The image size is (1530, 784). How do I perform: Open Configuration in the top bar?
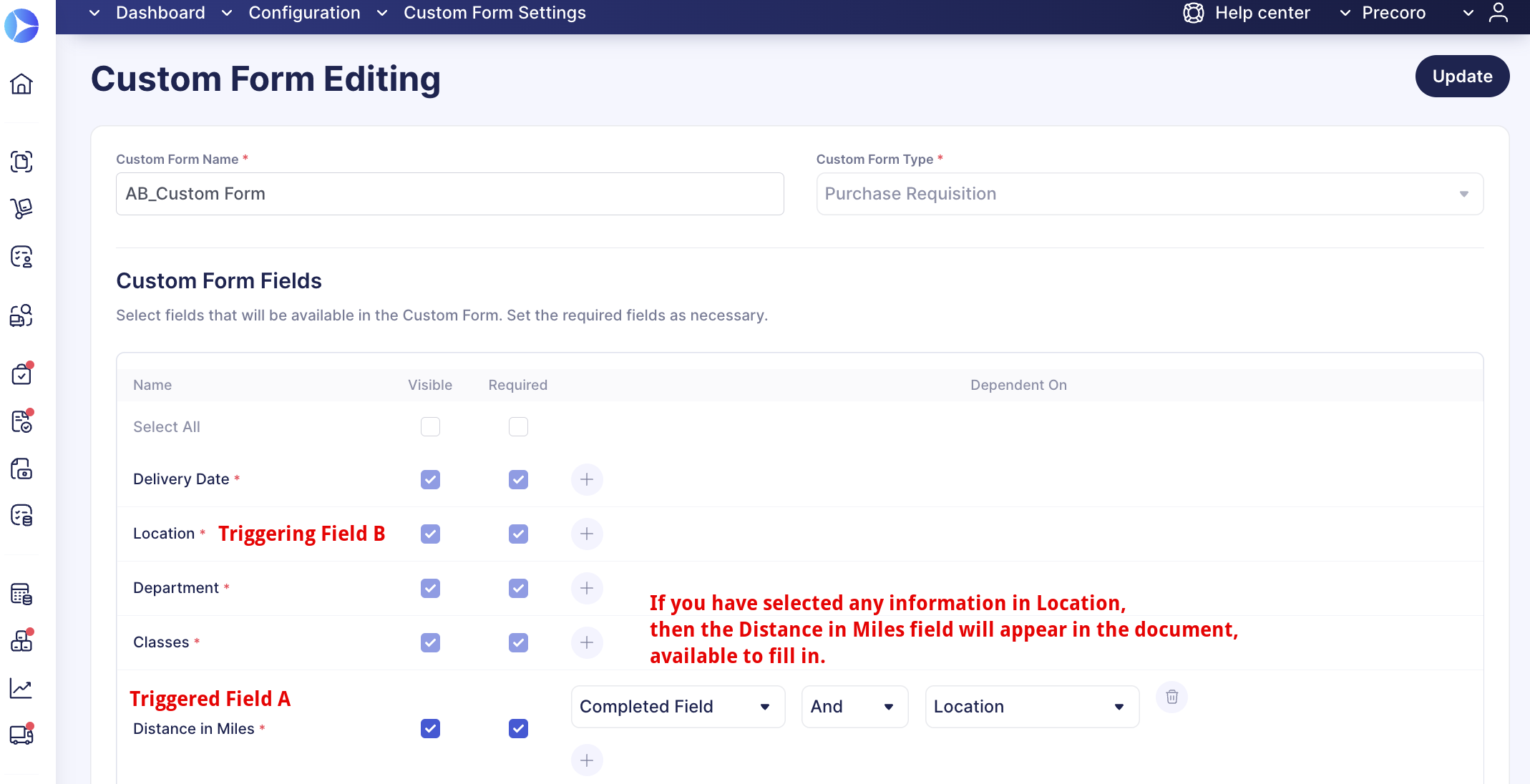(x=304, y=13)
